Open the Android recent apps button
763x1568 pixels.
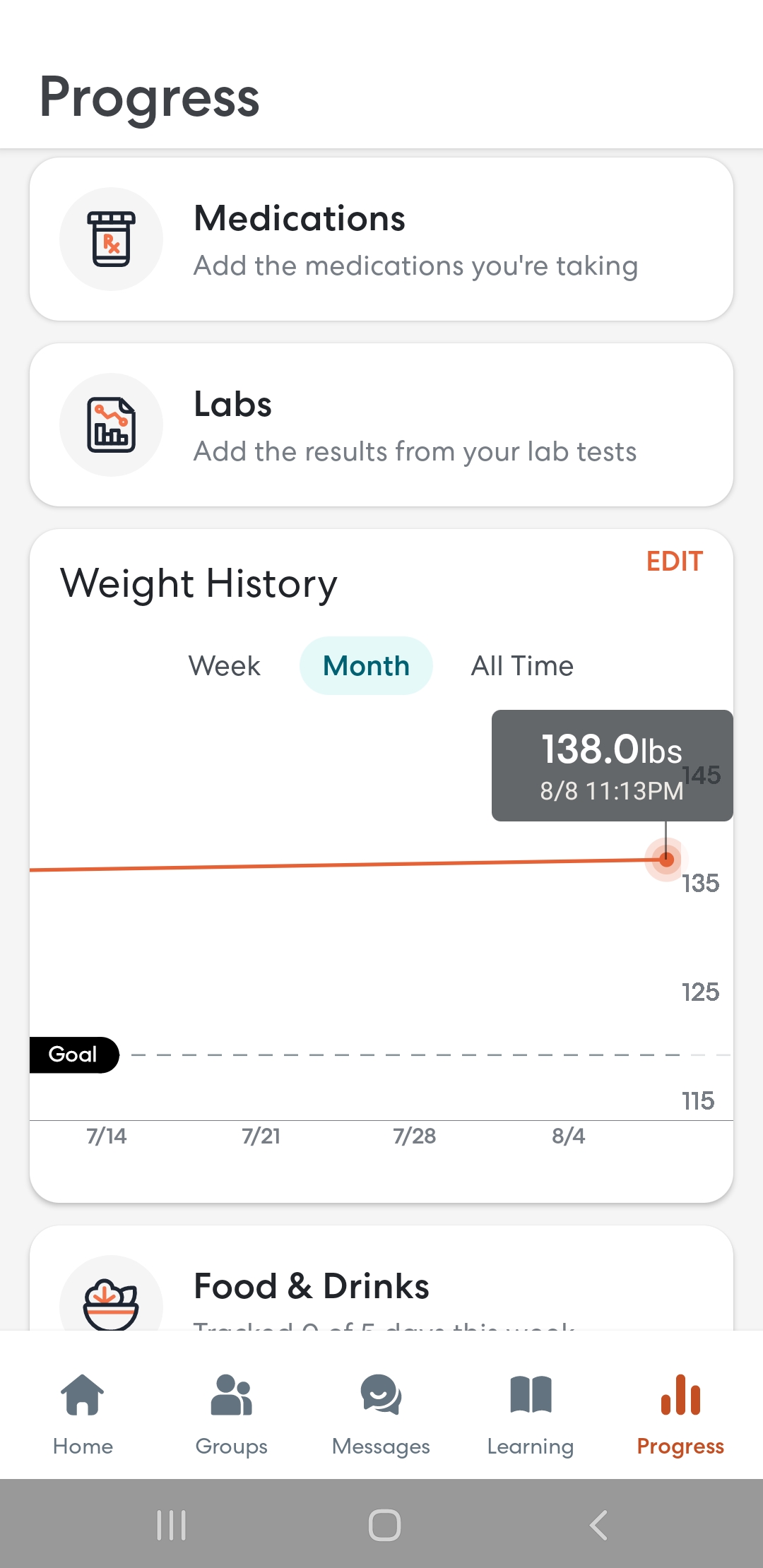pyautogui.click(x=171, y=1525)
